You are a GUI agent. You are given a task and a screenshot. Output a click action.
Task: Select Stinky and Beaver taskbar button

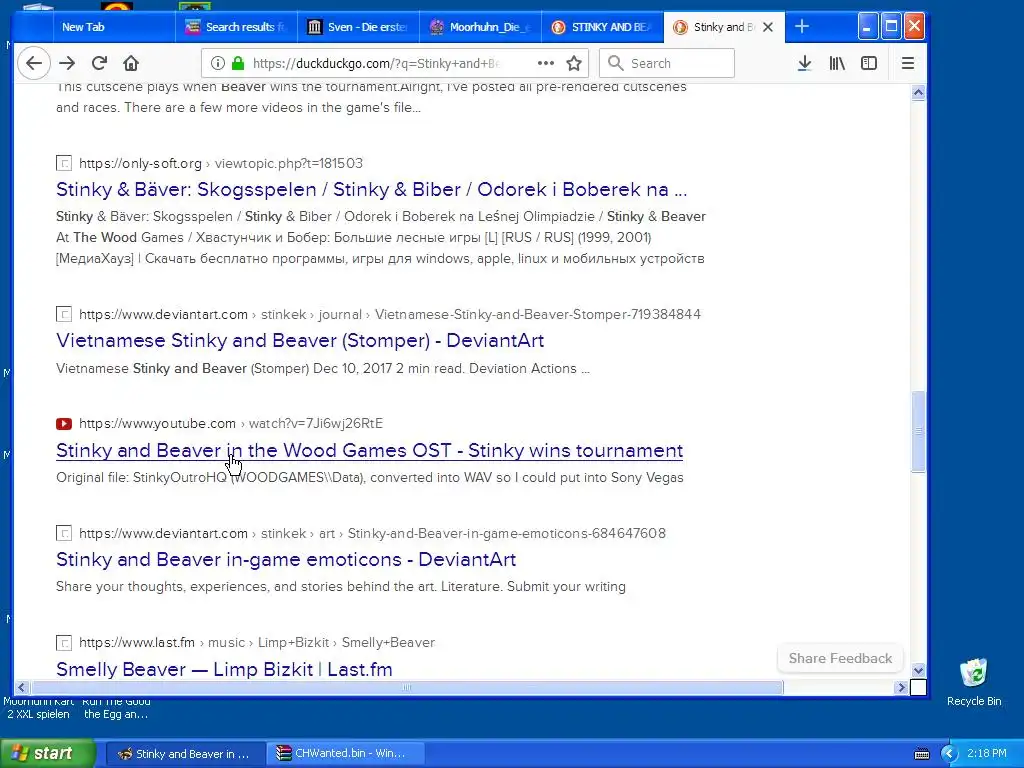pyautogui.click(x=185, y=754)
